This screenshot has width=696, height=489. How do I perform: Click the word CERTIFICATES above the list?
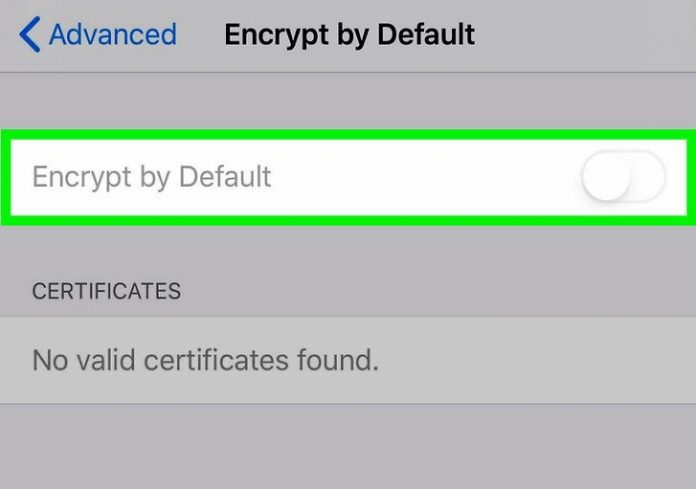[107, 291]
